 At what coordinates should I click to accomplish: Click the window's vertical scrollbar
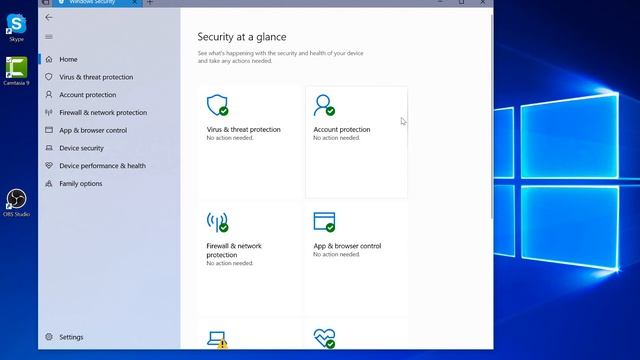click(x=491, y=116)
